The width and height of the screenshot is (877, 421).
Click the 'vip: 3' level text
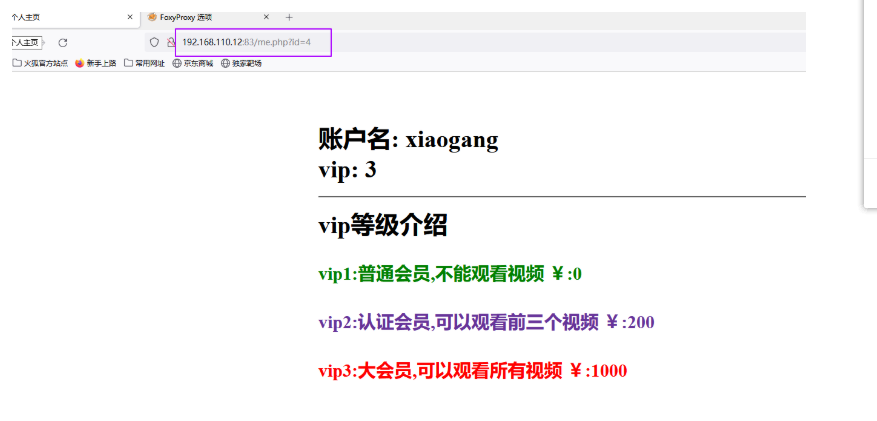click(x=347, y=170)
